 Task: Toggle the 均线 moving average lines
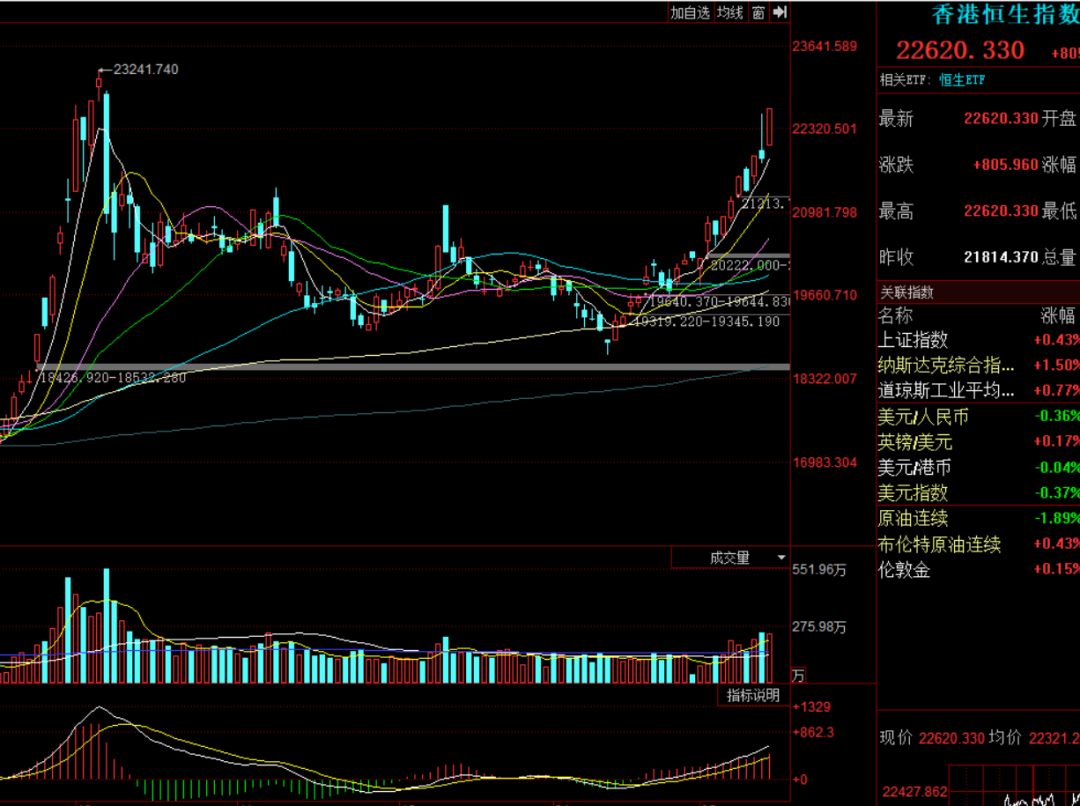click(x=730, y=12)
